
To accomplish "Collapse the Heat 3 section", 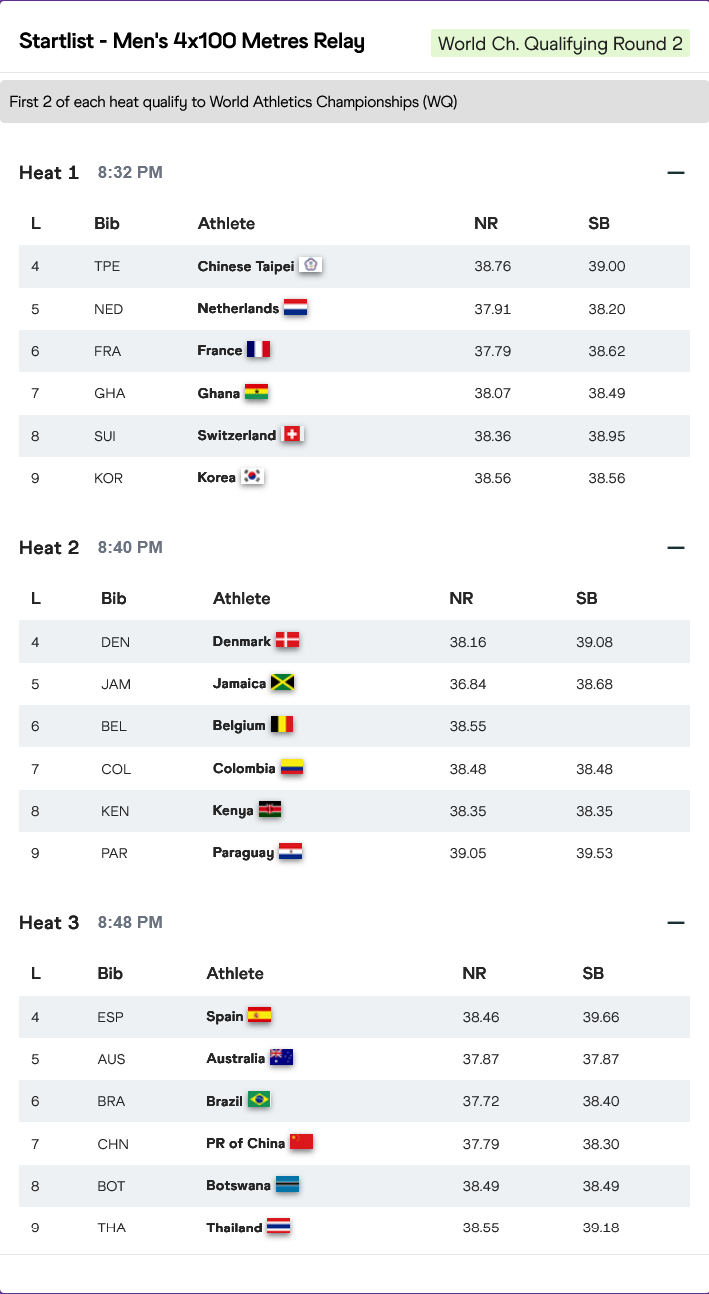I will (676, 923).
